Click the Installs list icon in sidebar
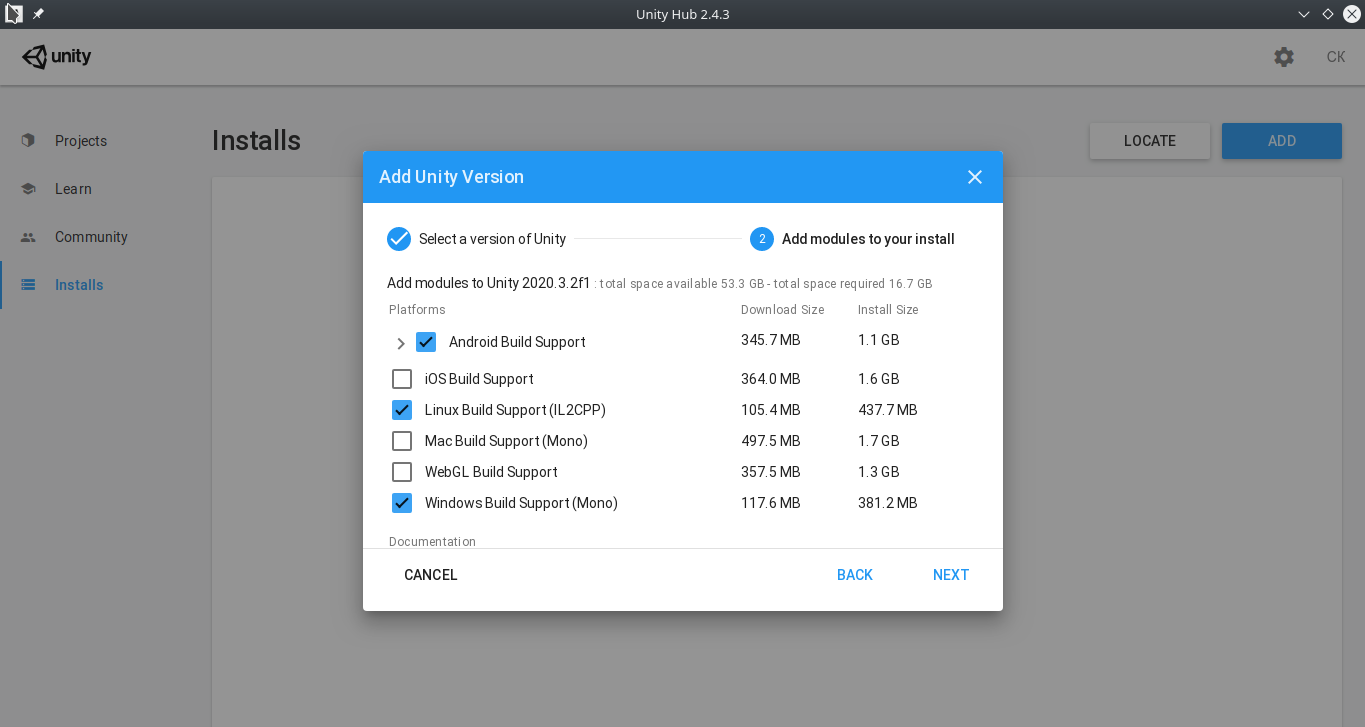Viewport: 1365px width, 727px height. pos(28,285)
